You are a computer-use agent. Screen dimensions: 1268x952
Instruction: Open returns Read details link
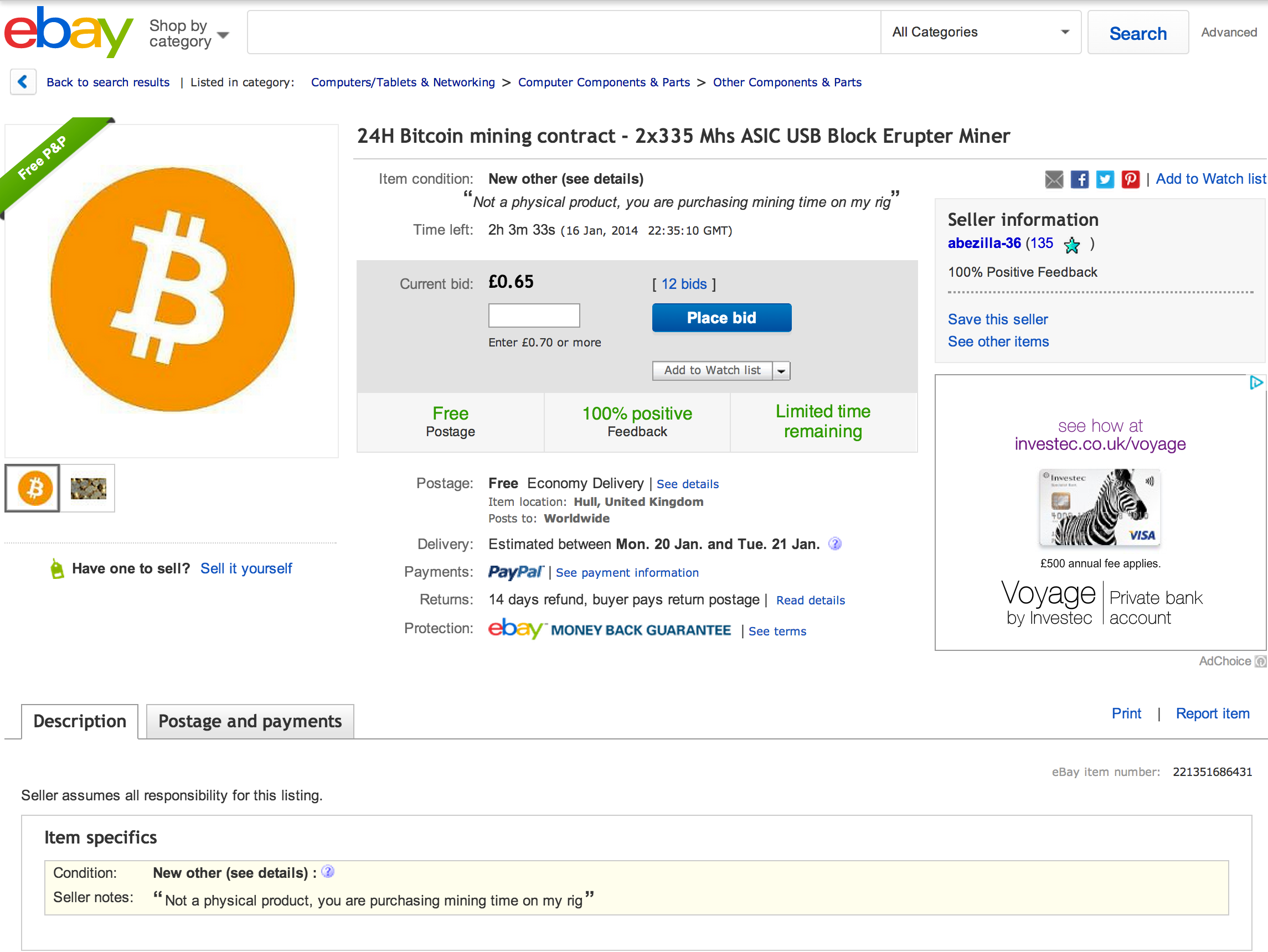pos(811,600)
